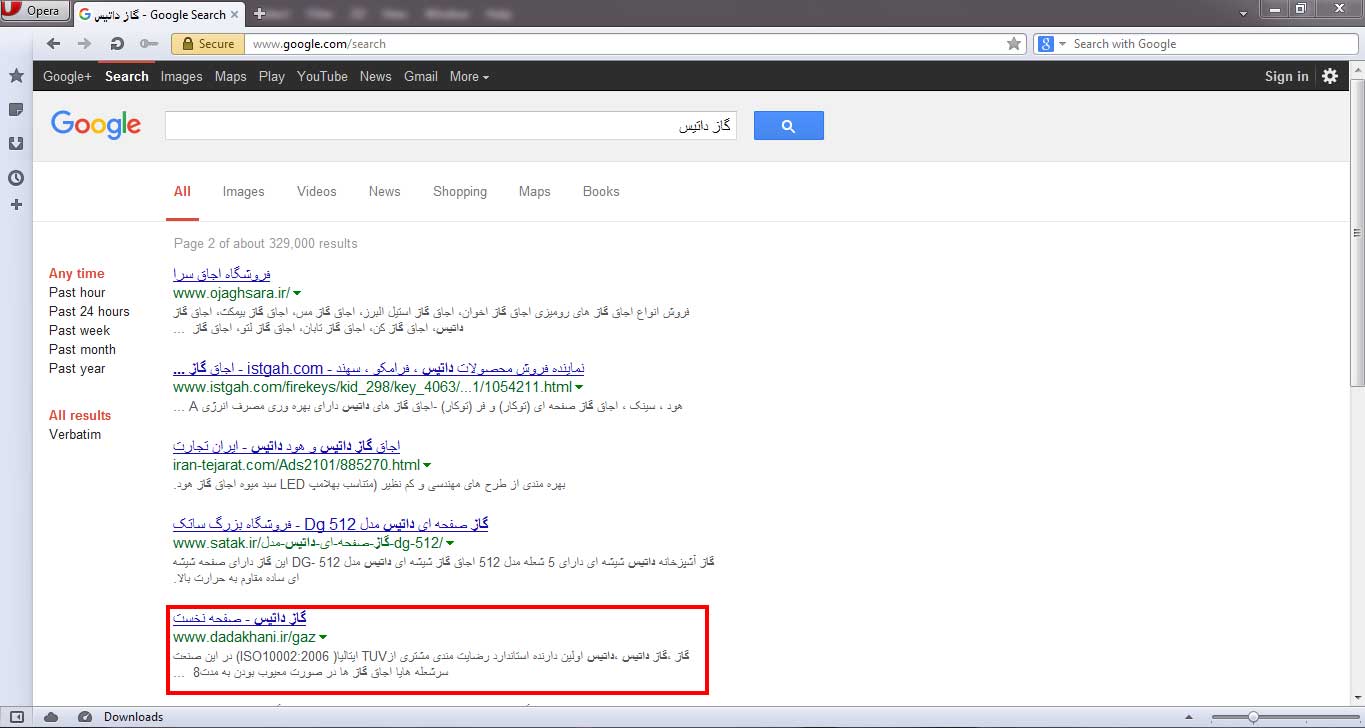Open Downloads panel icon in sidebar
This screenshot has height=728, width=1365.
tap(16, 143)
